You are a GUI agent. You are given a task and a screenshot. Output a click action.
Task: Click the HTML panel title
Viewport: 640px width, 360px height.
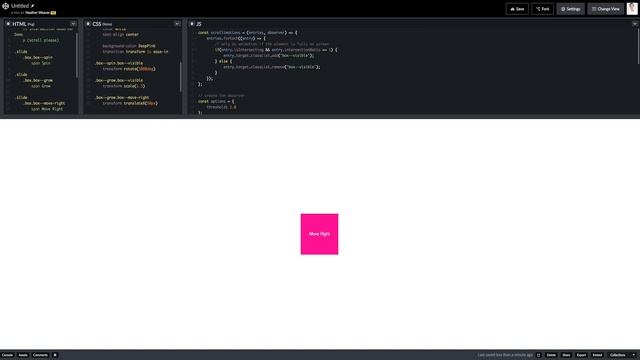click(19, 24)
